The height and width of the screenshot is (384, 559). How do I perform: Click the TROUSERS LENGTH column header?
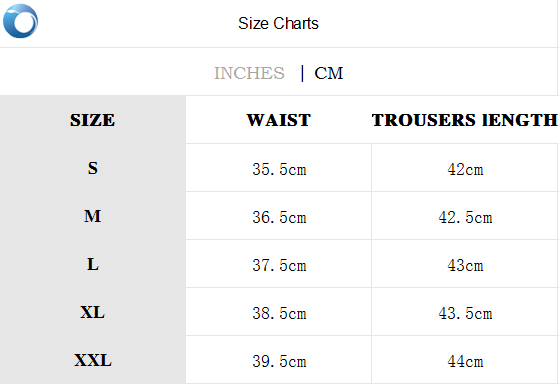coord(465,120)
